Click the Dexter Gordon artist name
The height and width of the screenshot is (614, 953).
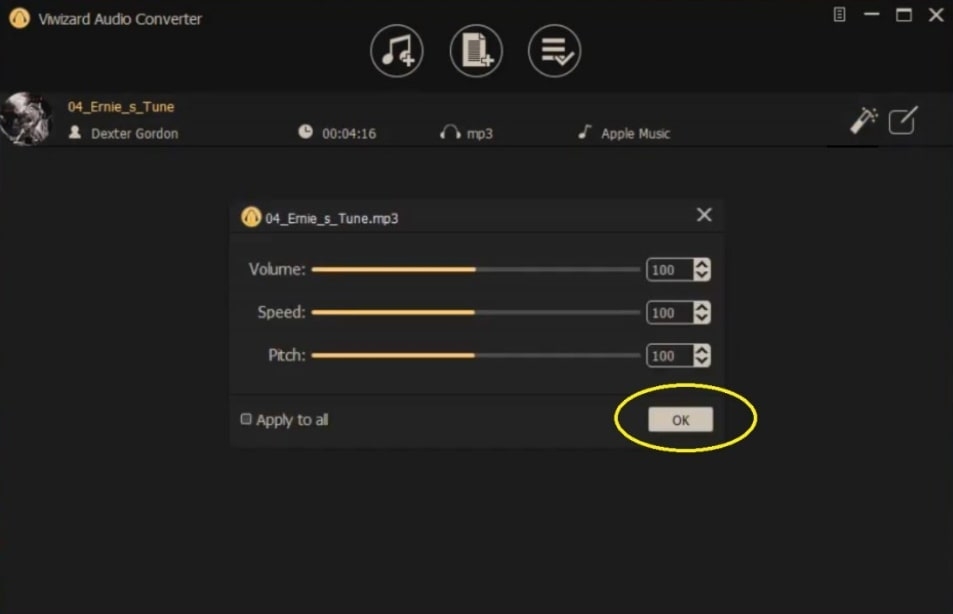tap(134, 134)
